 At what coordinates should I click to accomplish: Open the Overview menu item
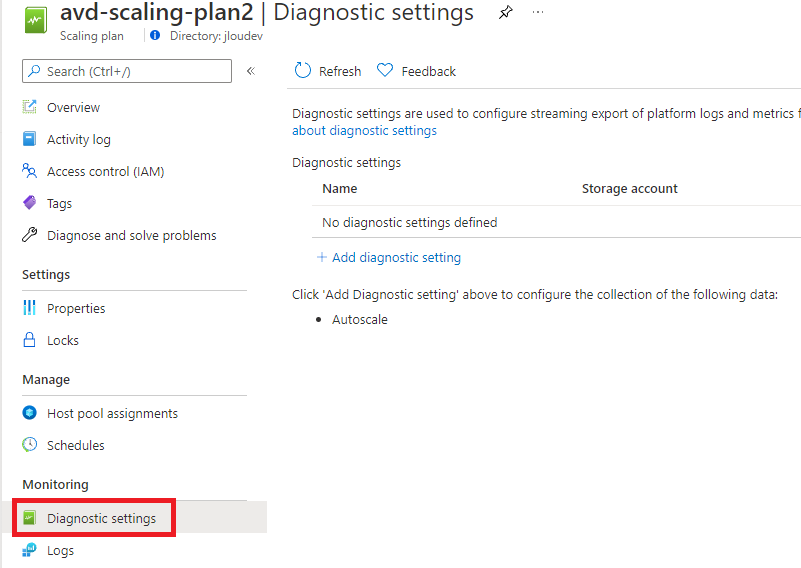pyautogui.click(x=73, y=107)
